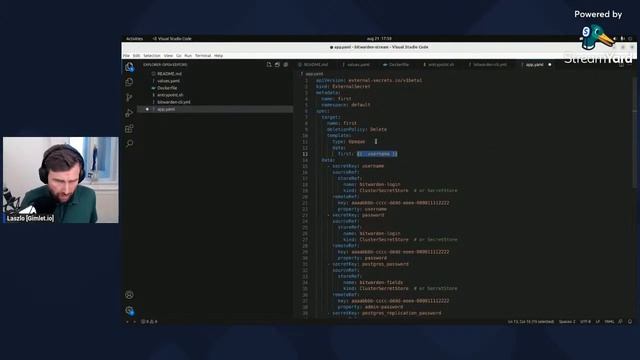Open the Selection menu

pos(152,56)
